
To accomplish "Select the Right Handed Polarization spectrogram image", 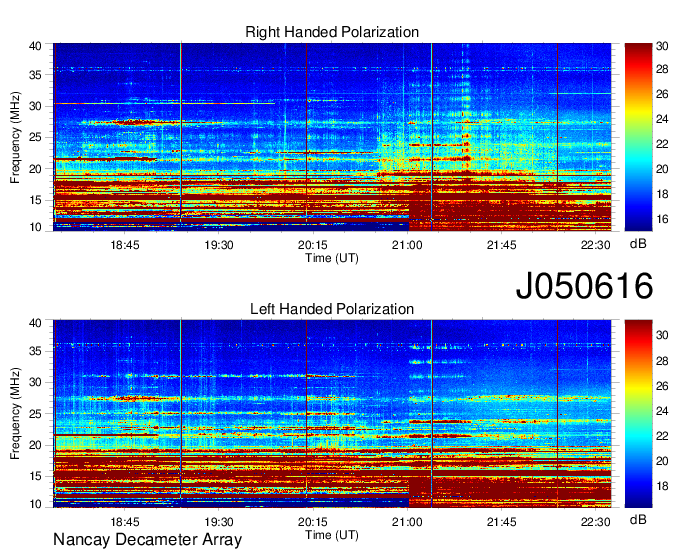I will (x=332, y=137).
